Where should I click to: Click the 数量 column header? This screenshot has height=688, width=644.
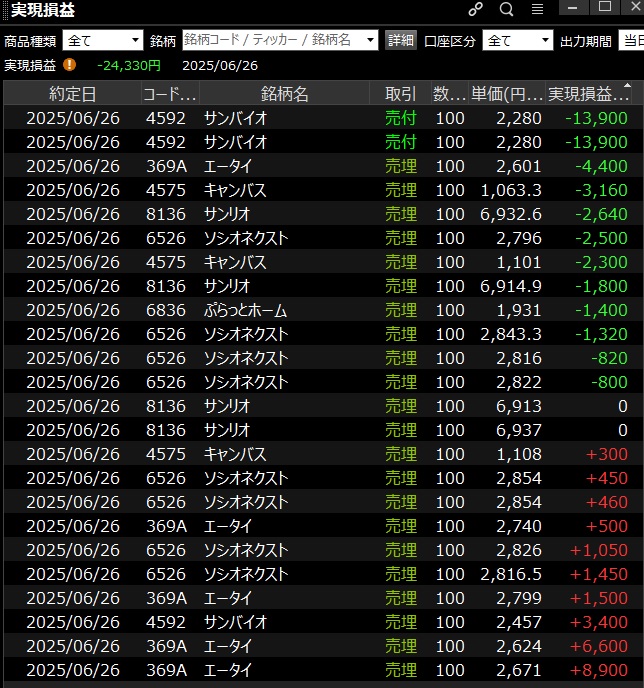(449, 93)
